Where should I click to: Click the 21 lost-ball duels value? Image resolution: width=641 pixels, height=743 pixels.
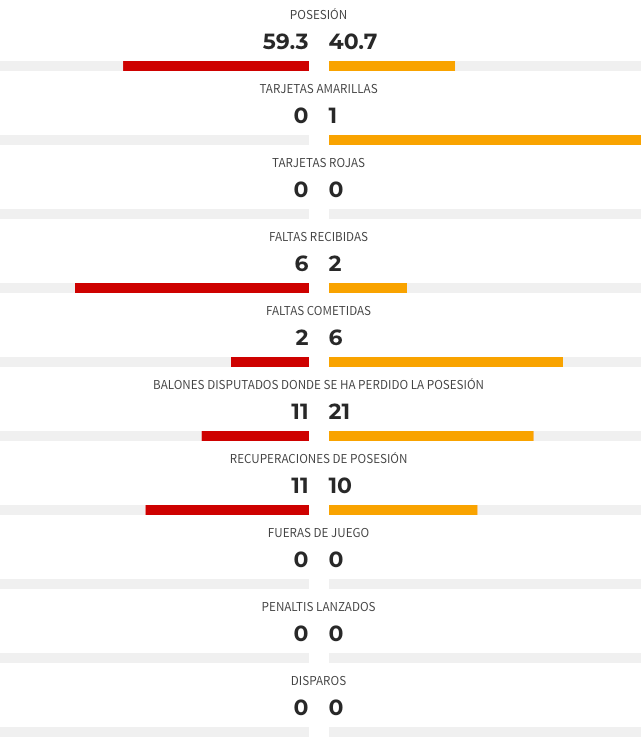(x=339, y=412)
